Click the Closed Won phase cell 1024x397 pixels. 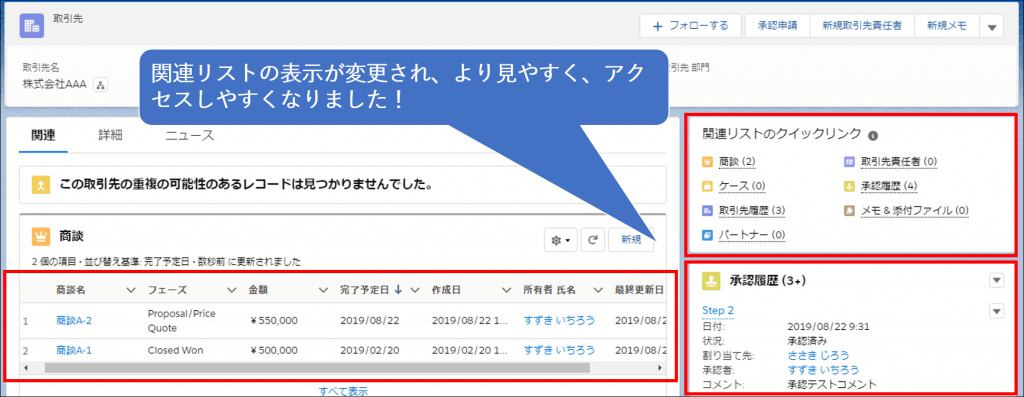[x=176, y=351]
